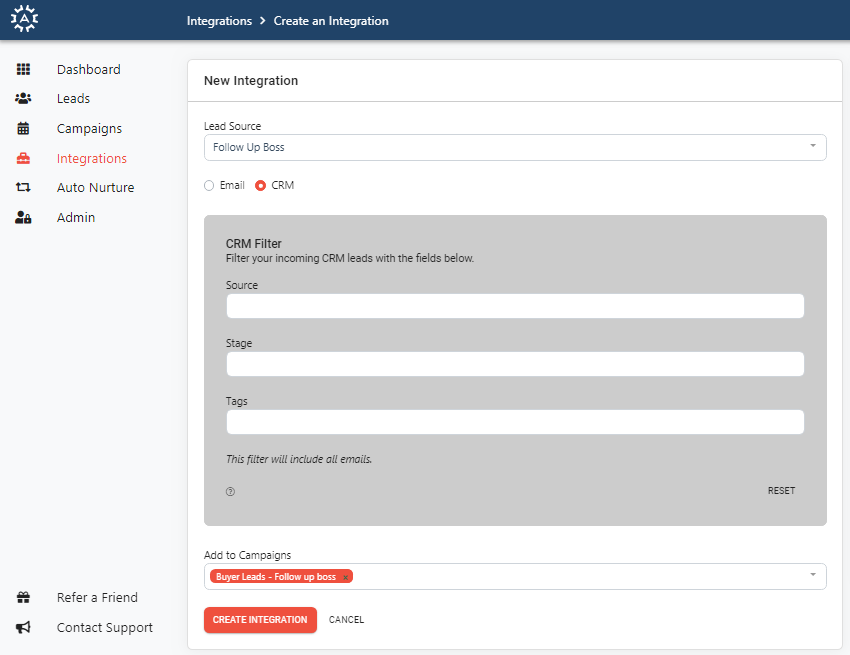The height and width of the screenshot is (655, 850).
Task: Focus the Stage filter input
Action: [x=515, y=364]
